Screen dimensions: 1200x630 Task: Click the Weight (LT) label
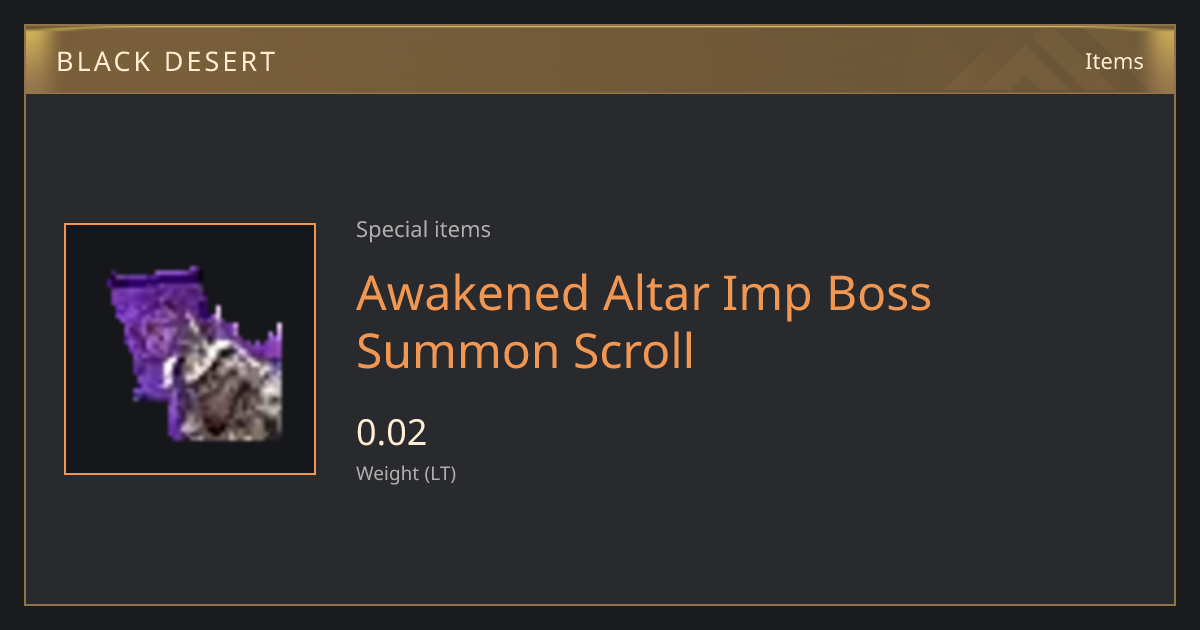(x=406, y=474)
